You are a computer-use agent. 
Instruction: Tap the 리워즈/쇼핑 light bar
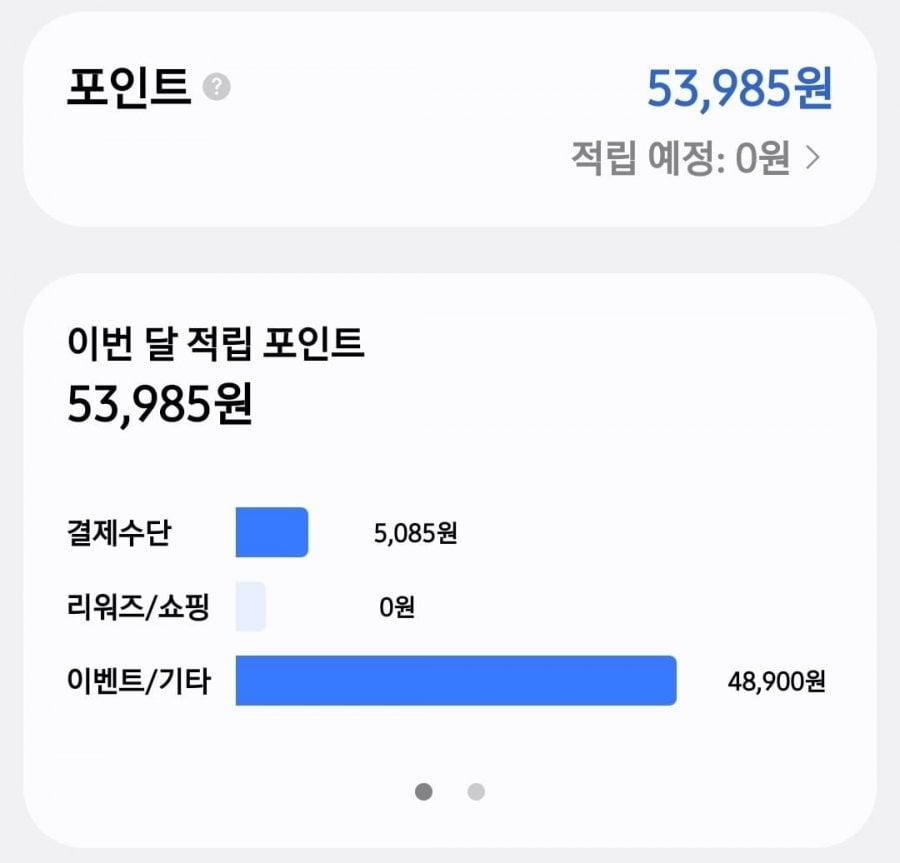coord(251,606)
